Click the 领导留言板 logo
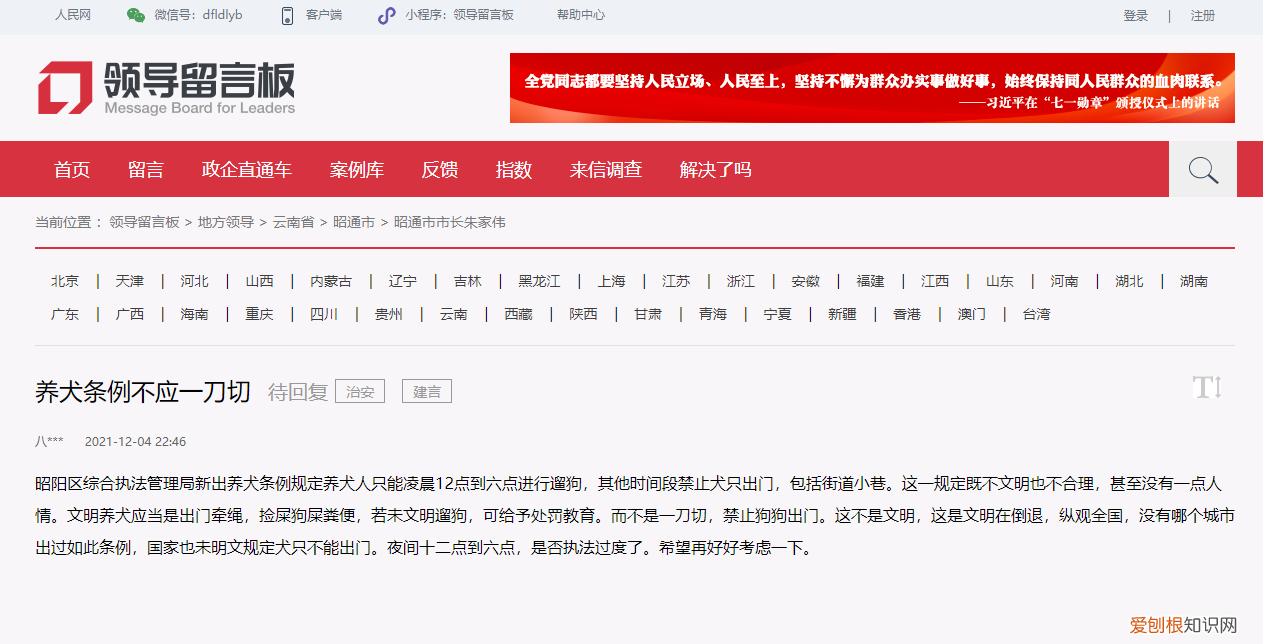Image resolution: width=1263 pixels, height=644 pixels. [166, 88]
